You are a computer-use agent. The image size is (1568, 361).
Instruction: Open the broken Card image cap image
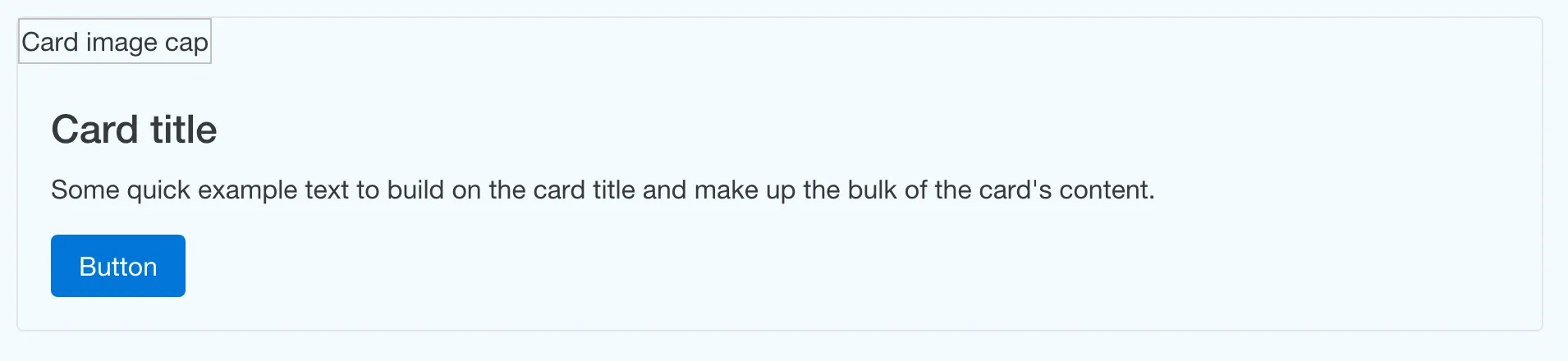point(115,41)
